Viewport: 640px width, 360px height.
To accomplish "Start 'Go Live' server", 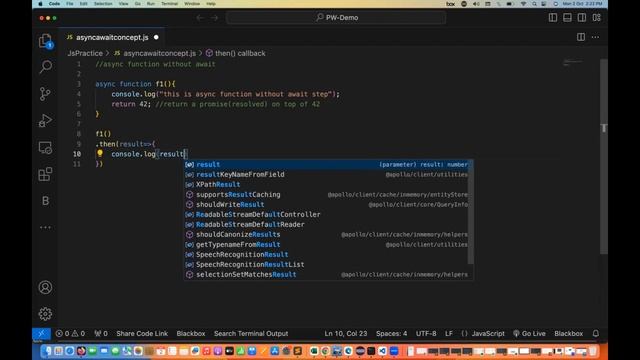I will pyautogui.click(x=529, y=333).
